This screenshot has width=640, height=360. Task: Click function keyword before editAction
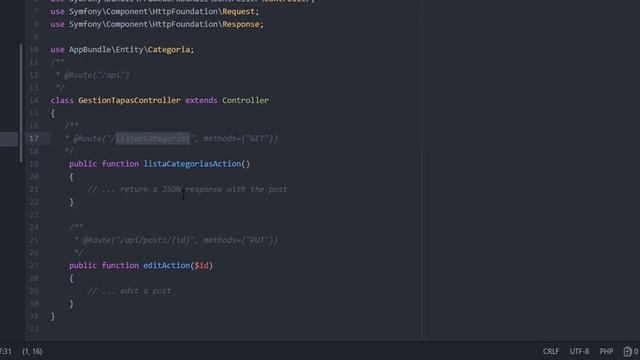point(120,265)
